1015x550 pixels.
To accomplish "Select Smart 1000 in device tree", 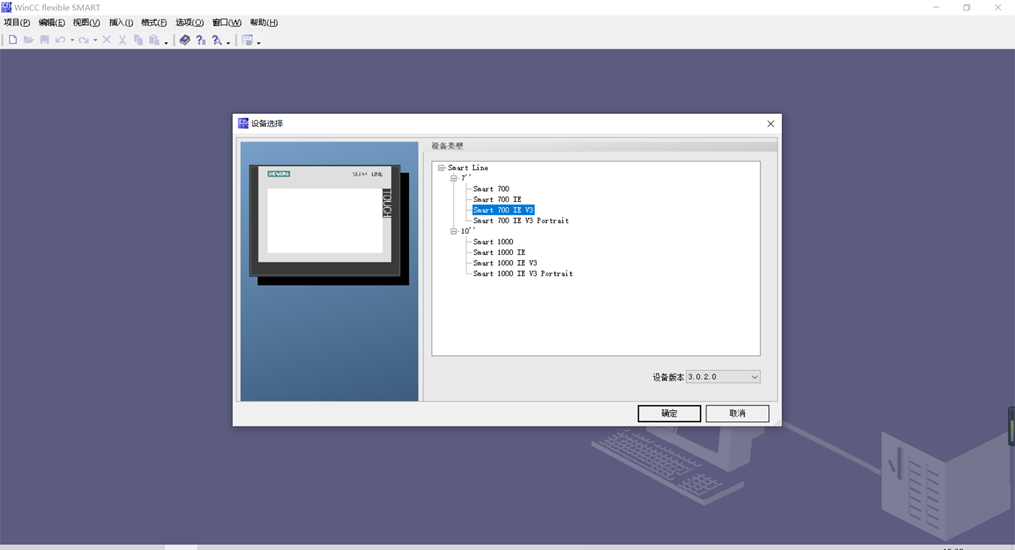I will 493,242.
